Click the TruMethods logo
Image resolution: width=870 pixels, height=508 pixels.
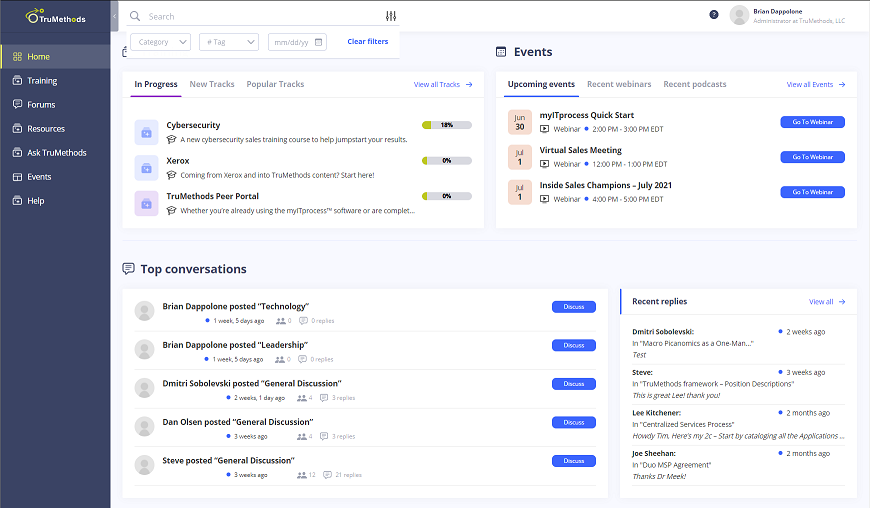click(55, 16)
